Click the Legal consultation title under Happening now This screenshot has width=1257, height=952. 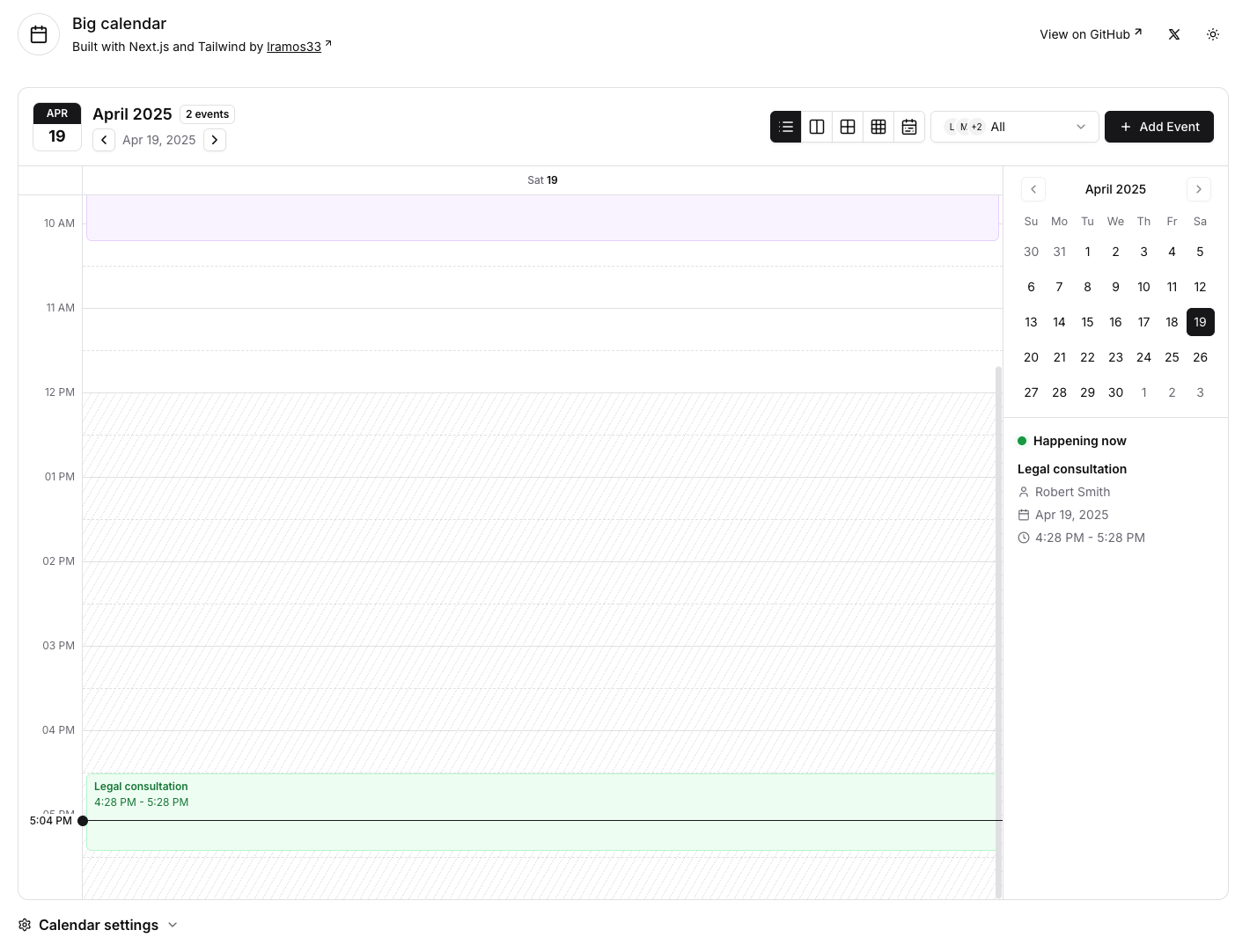tap(1072, 469)
